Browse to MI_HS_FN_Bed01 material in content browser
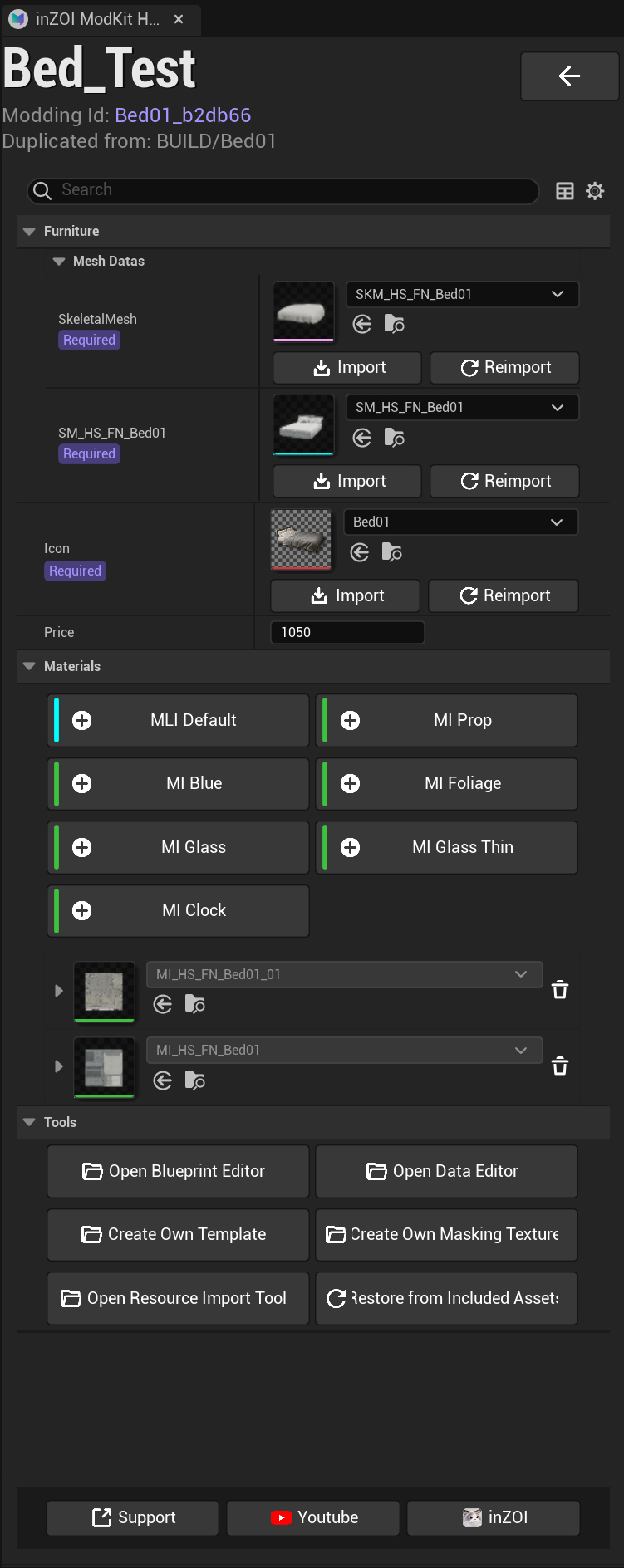The width and height of the screenshot is (624, 1568). coord(195,1080)
